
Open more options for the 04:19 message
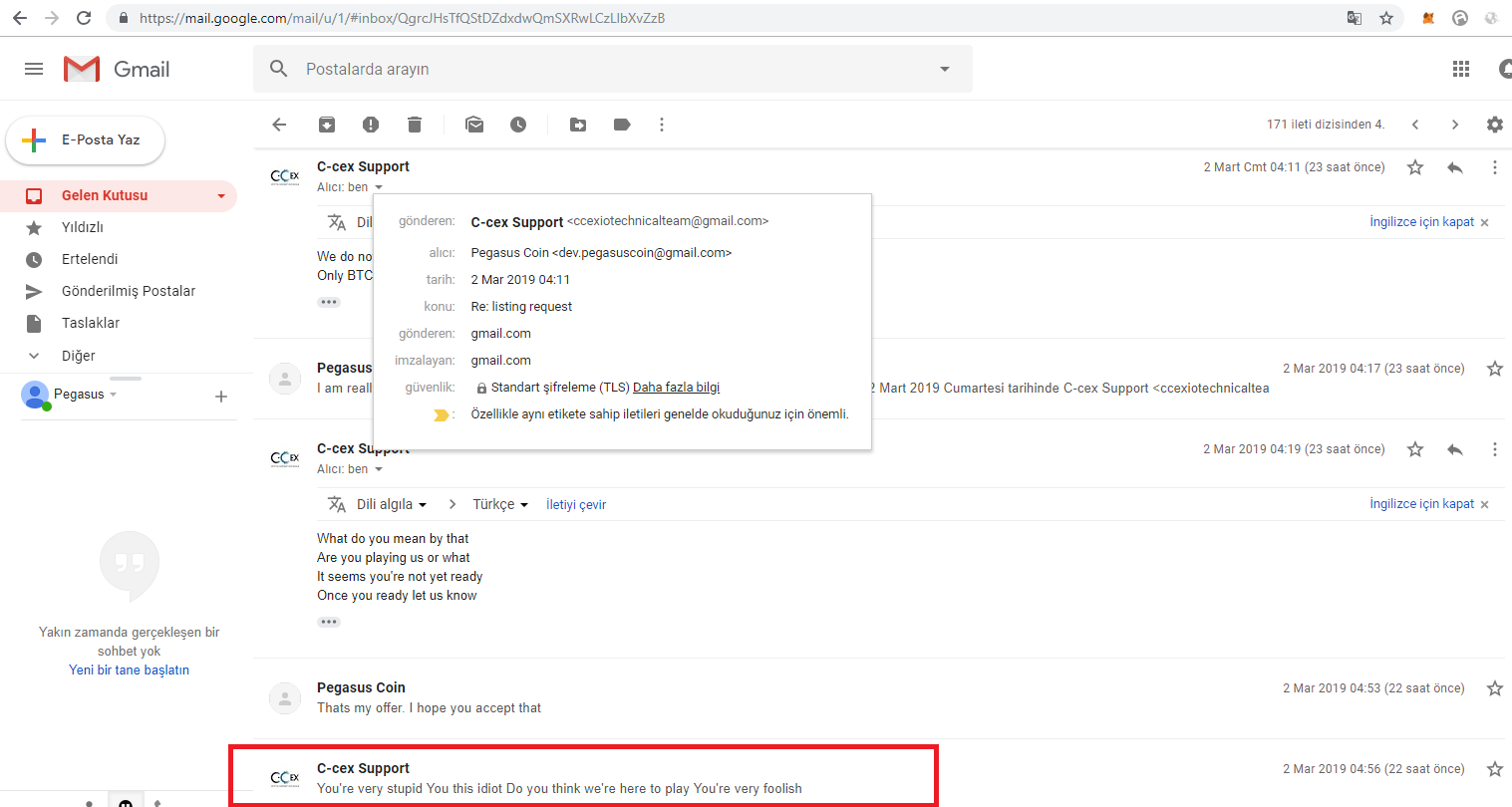pos(1495,449)
